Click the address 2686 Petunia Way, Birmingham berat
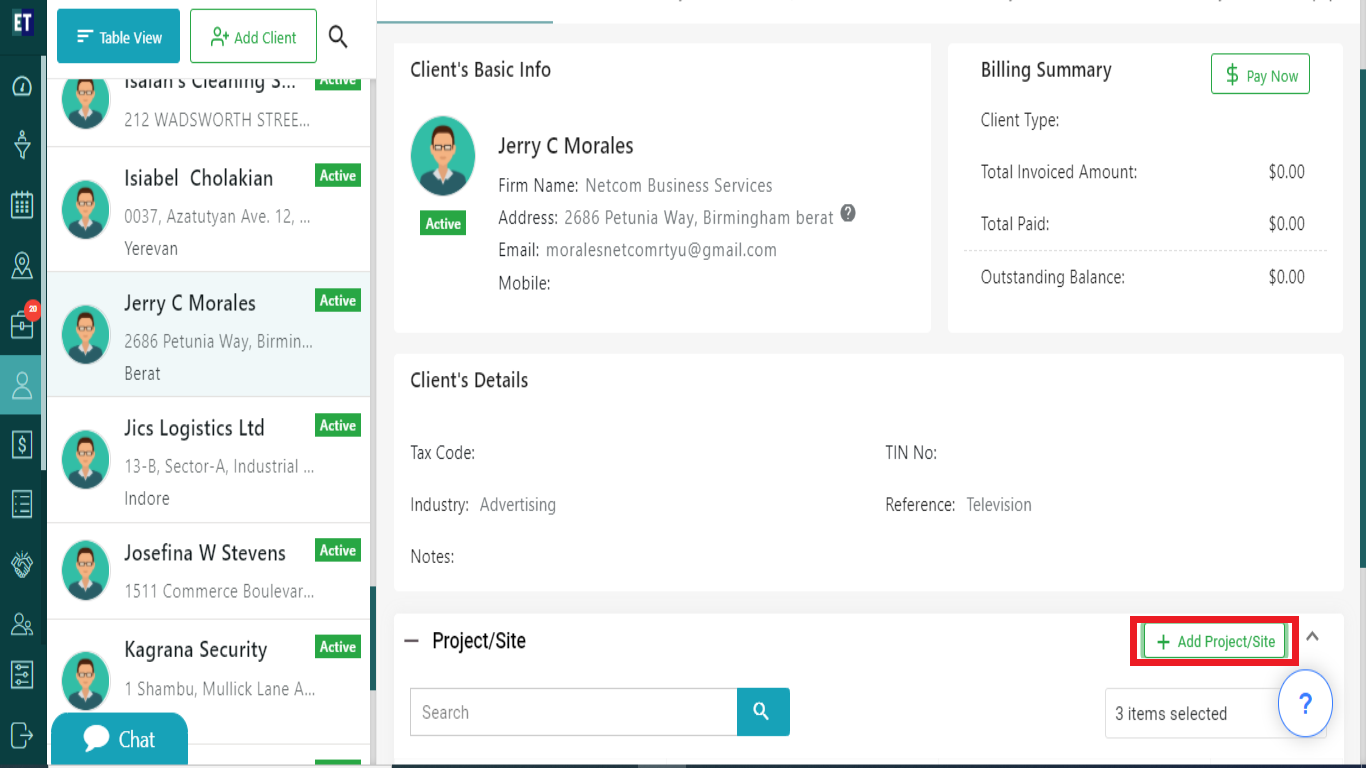 (699, 217)
